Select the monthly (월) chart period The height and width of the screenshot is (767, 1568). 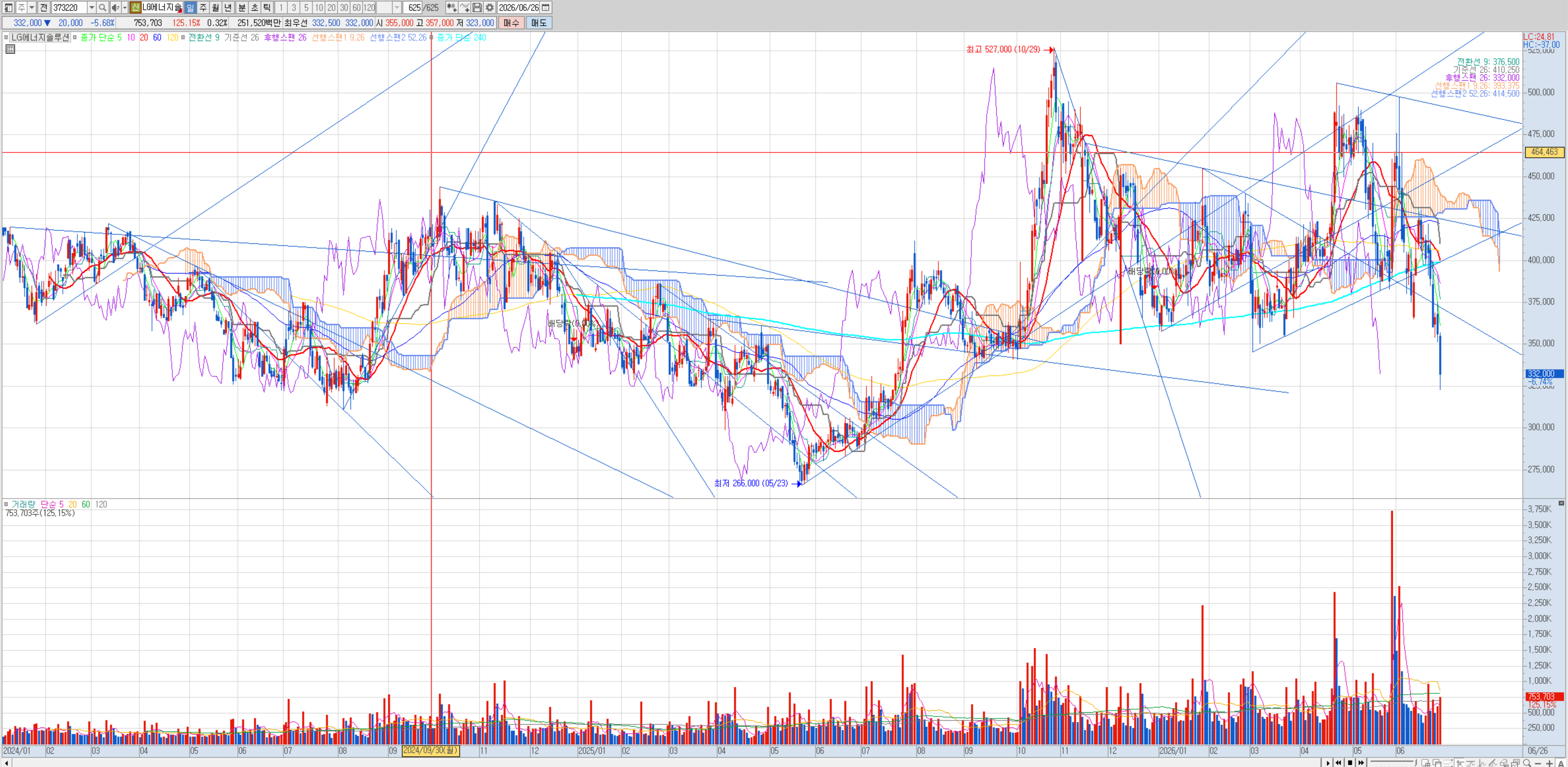click(215, 7)
